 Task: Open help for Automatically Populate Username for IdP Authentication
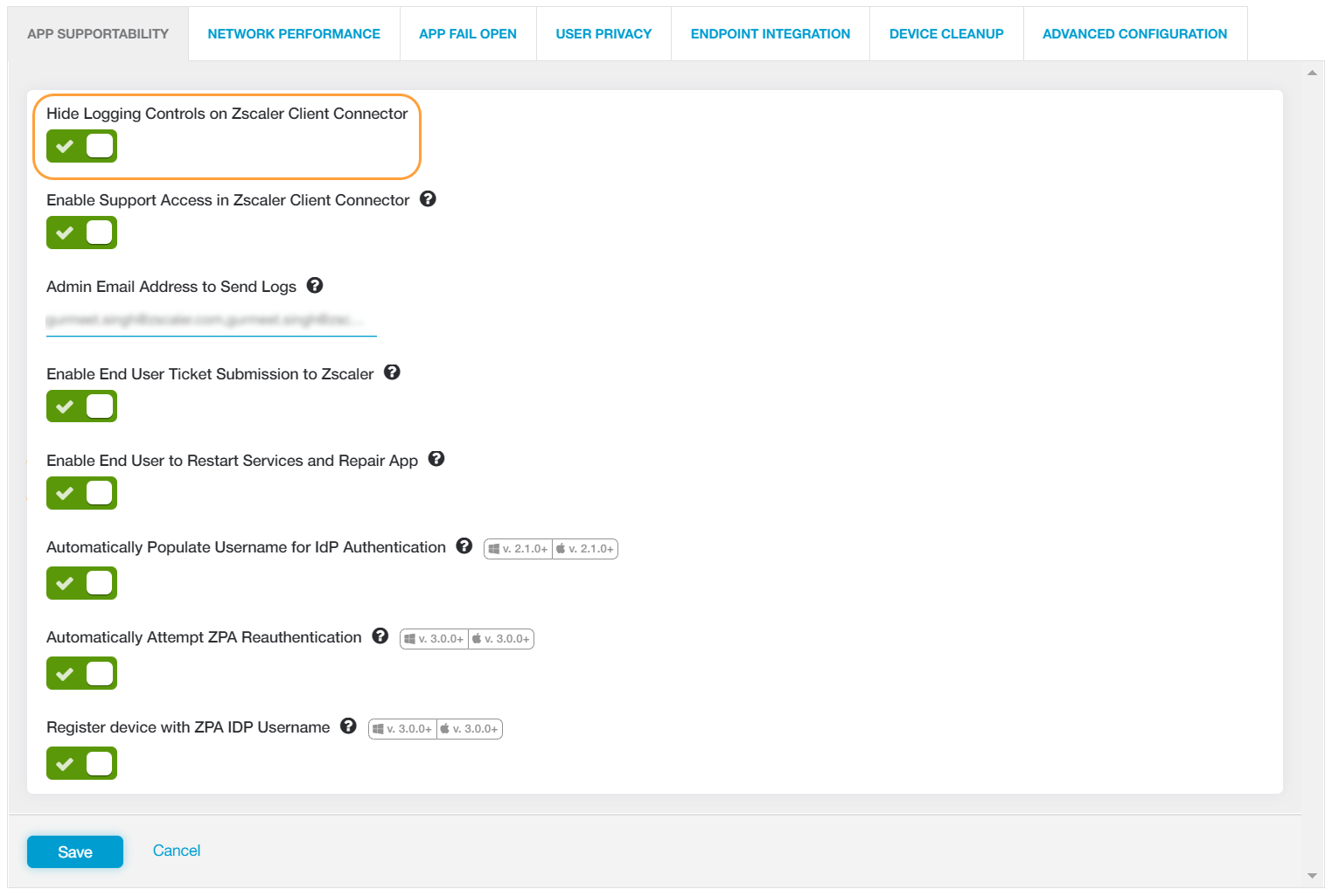(x=464, y=545)
